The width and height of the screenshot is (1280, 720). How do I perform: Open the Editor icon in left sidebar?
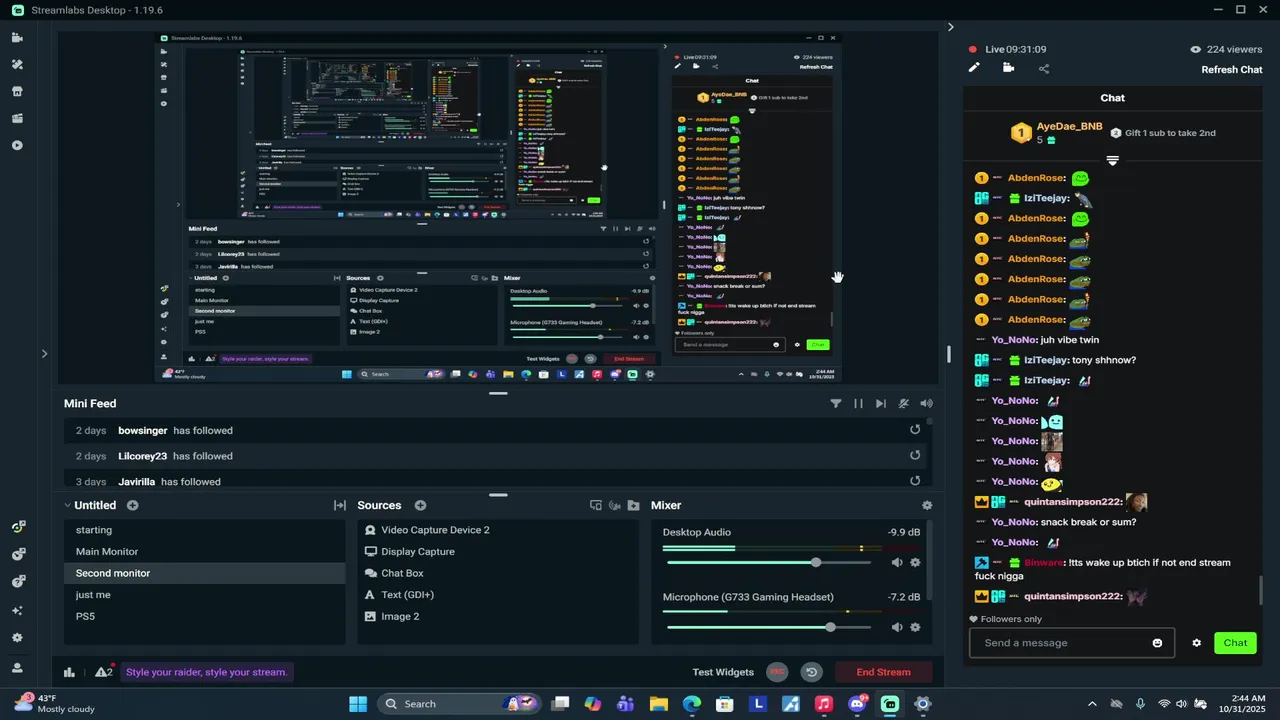click(x=17, y=38)
